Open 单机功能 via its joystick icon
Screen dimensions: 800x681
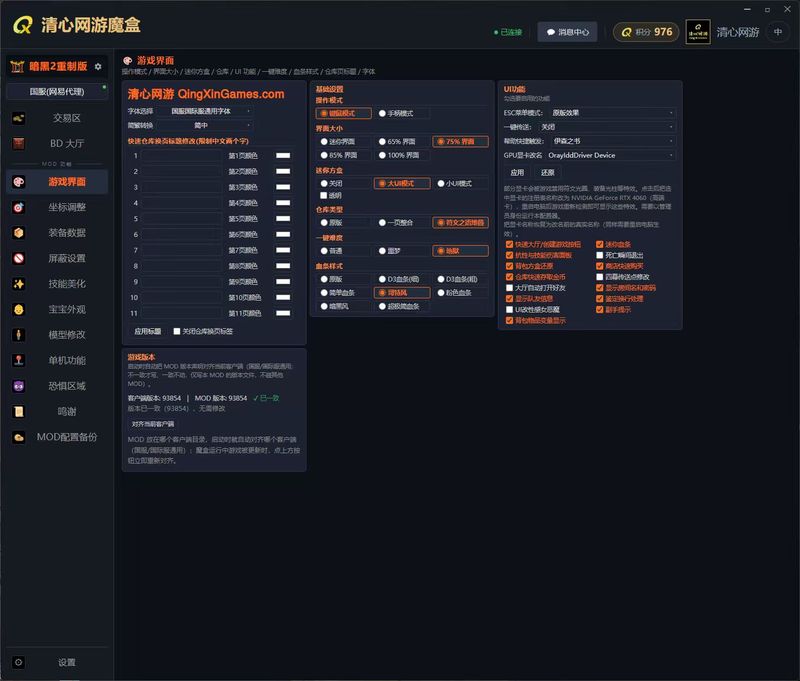pyautogui.click(x=18, y=361)
